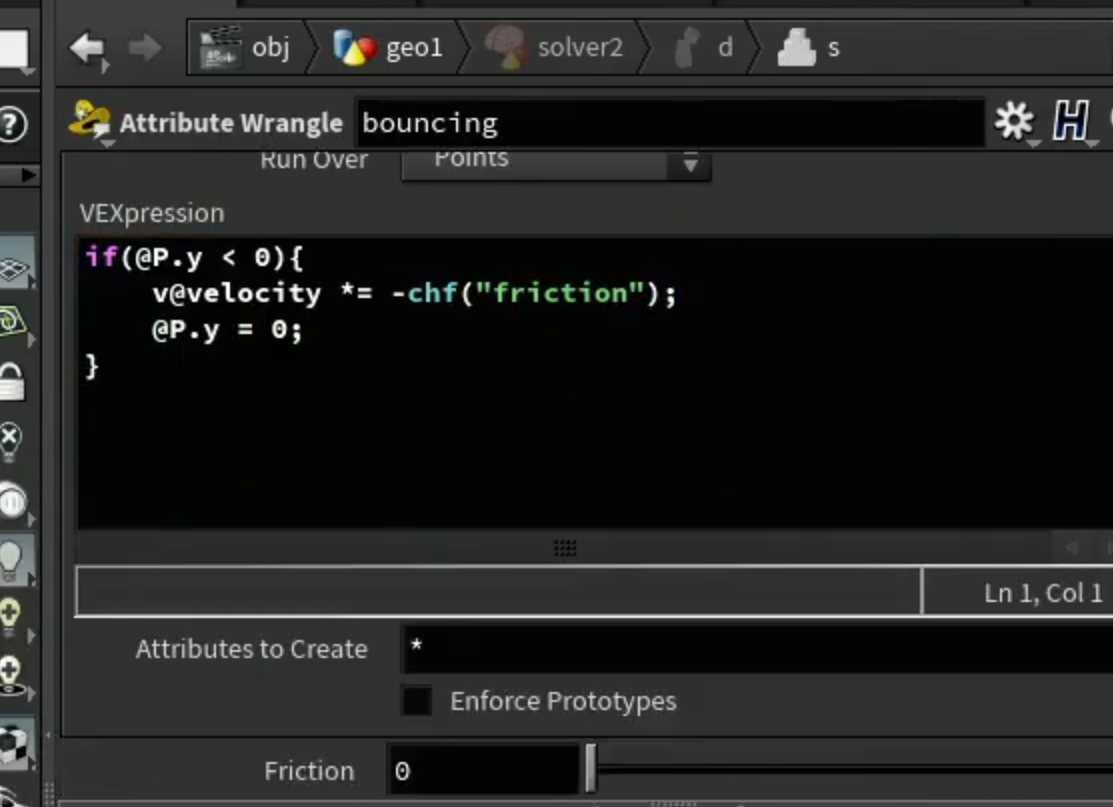Click the Attribute Wrangle node icon
Viewport: 1113px width, 807px height.
89,120
